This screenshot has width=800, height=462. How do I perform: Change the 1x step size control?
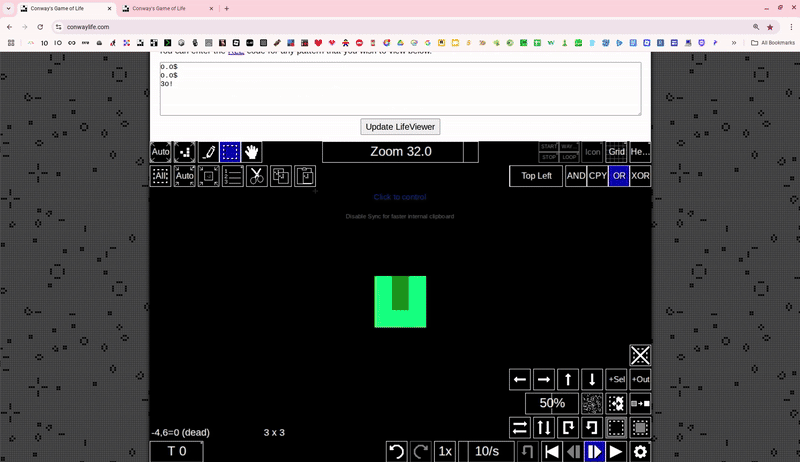pyautogui.click(x=445, y=452)
